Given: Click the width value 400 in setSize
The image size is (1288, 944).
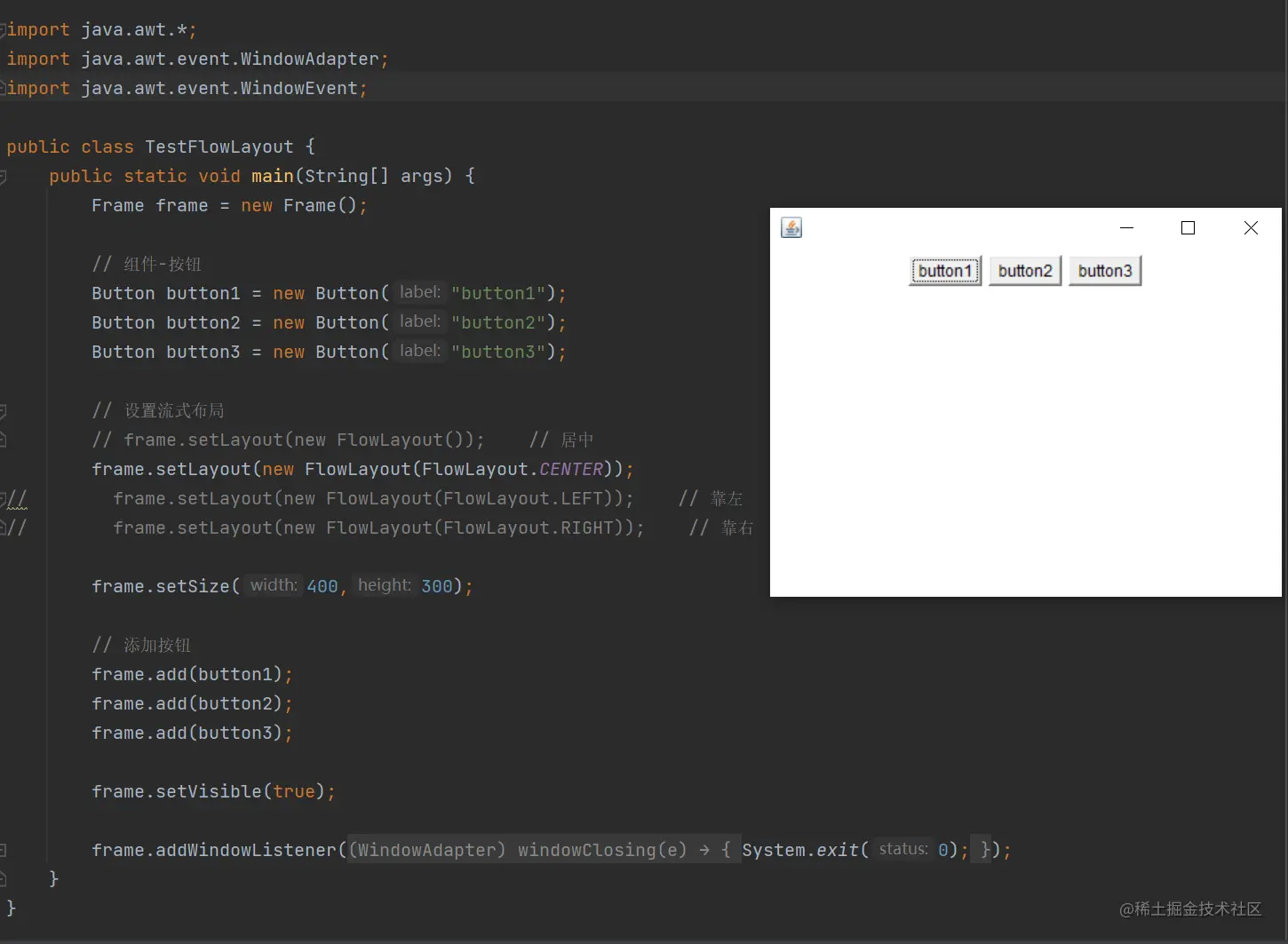Looking at the screenshot, I should (322, 586).
